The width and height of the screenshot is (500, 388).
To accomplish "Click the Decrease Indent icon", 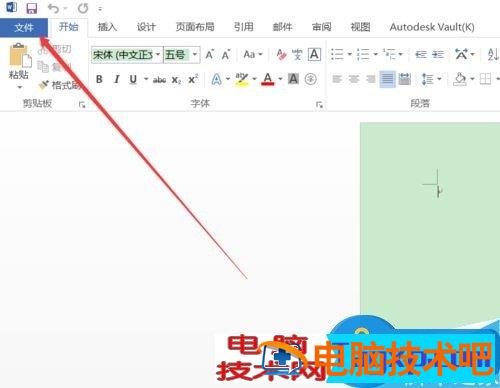I will tap(421, 54).
